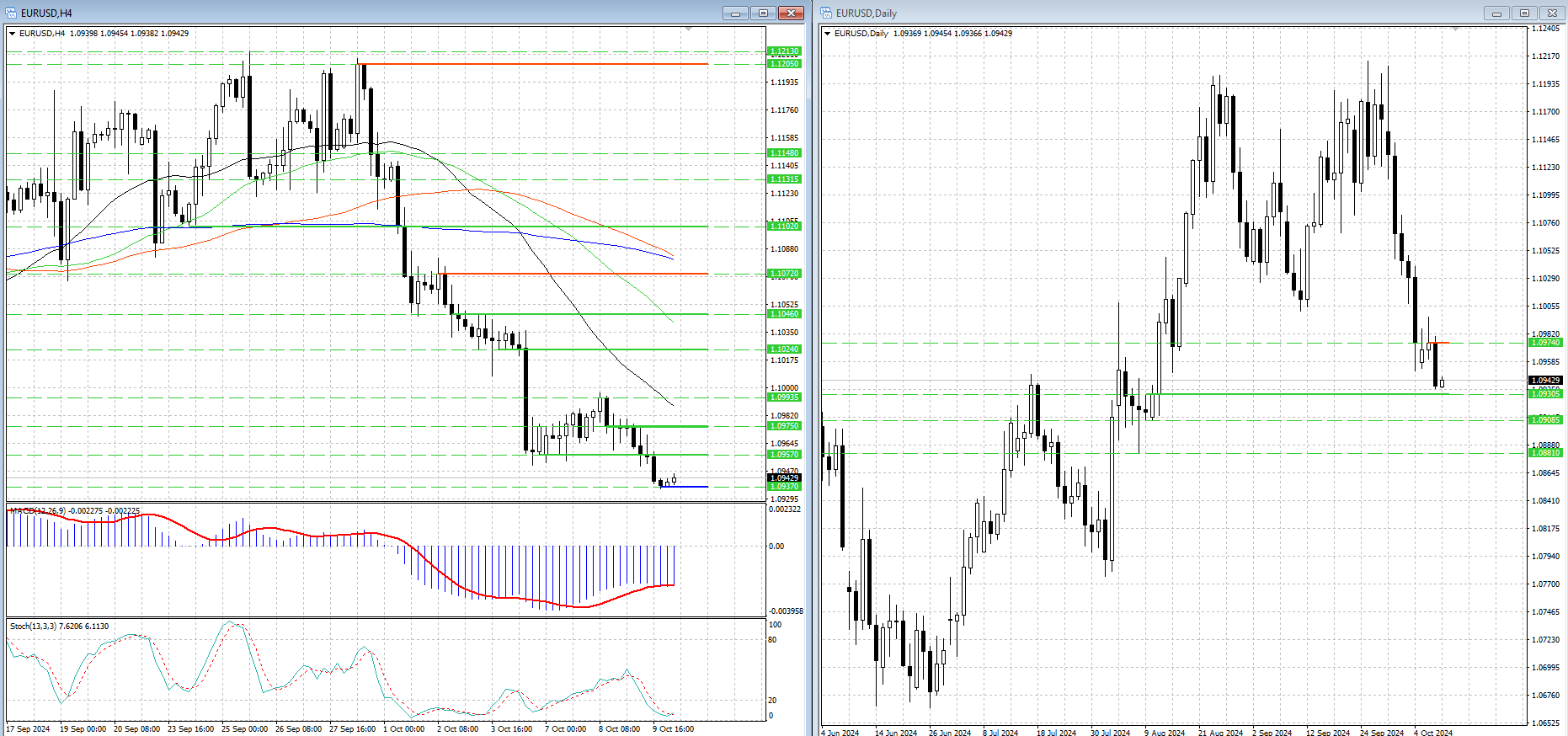The width and height of the screenshot is (1568, 736).
Task: Click the 1.09429 current price label on H4
Action: point(784,477)
